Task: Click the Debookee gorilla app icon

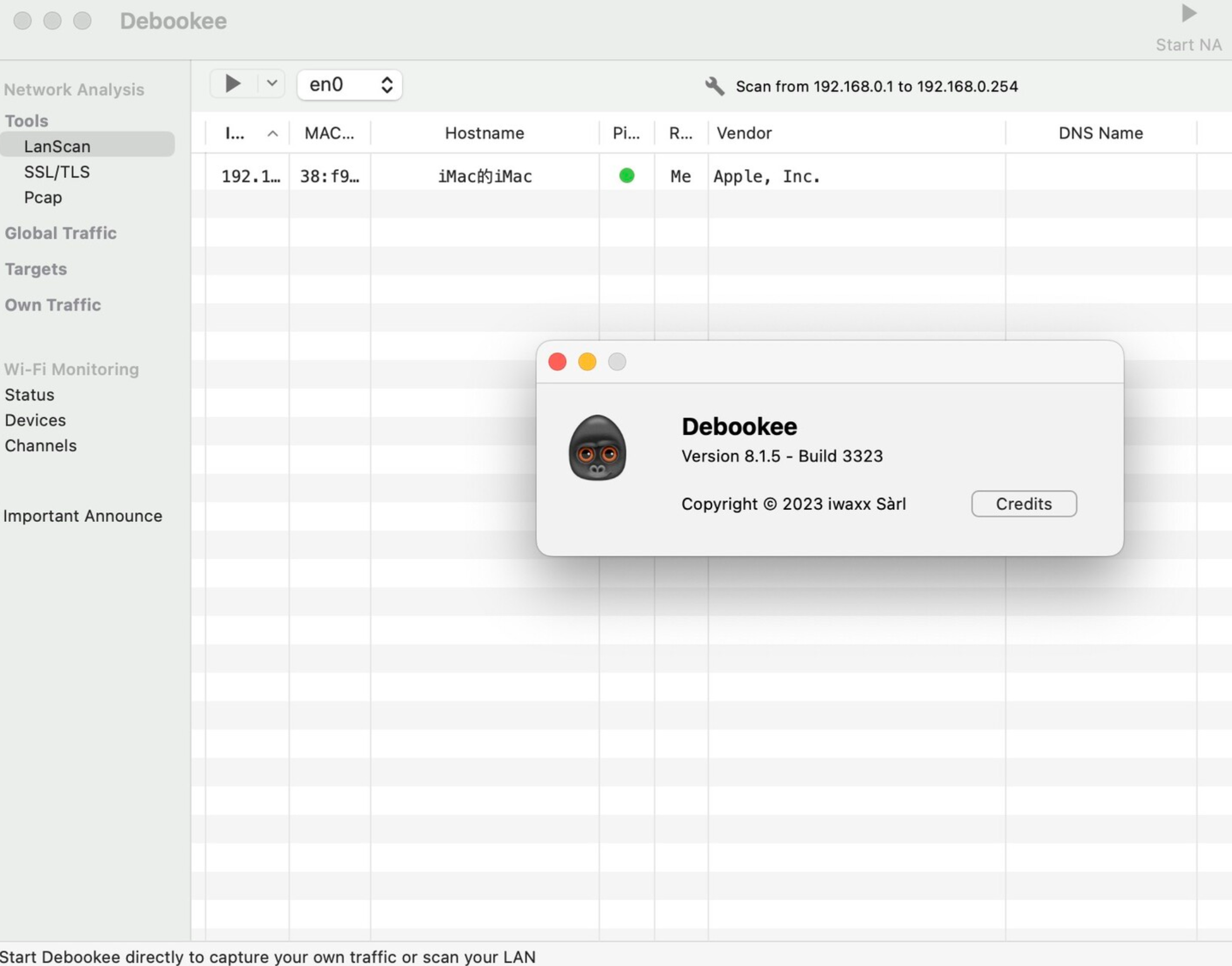Action: (x=597, y=447)
